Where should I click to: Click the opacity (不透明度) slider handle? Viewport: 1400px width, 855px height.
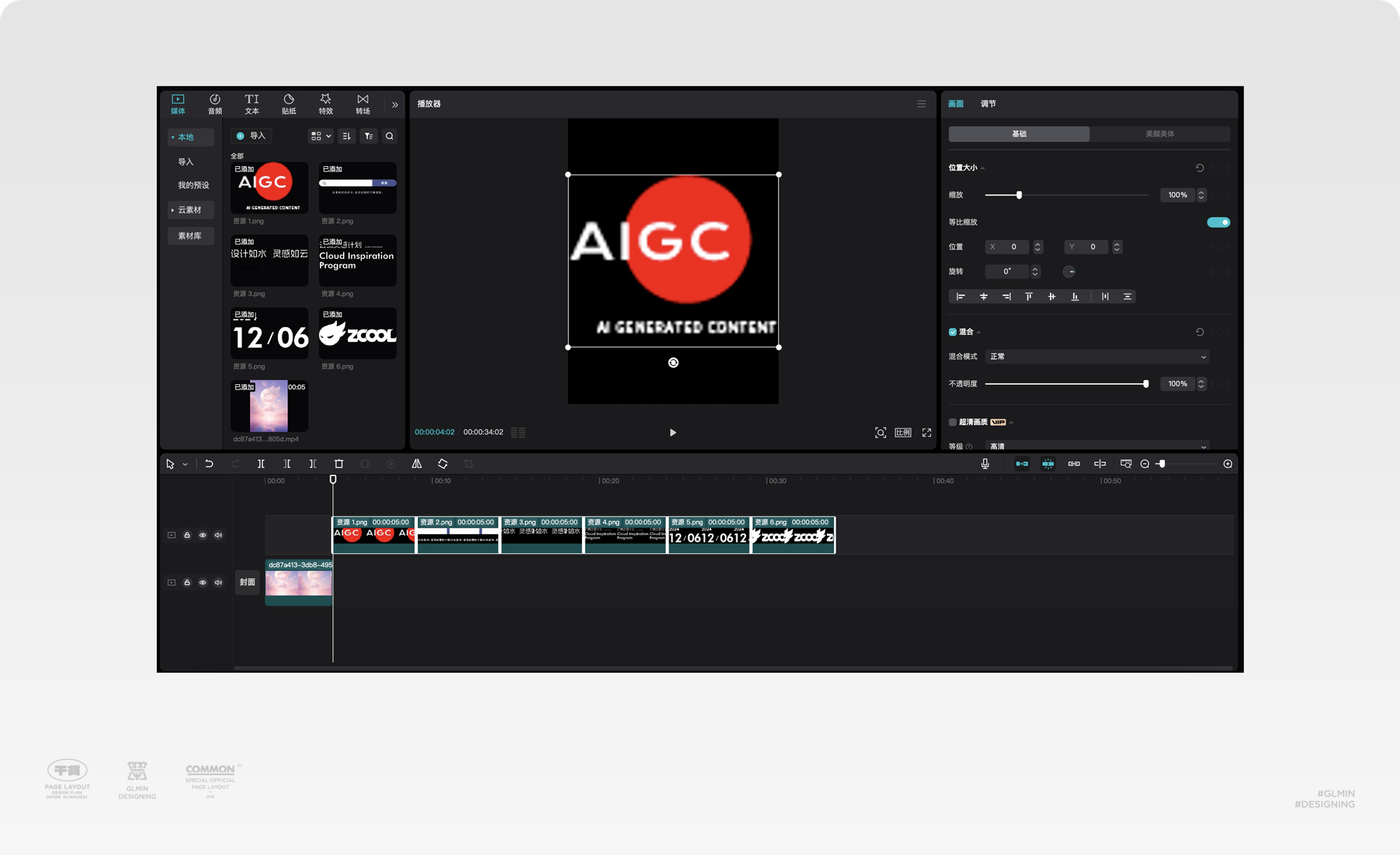tap(1146, 383)
